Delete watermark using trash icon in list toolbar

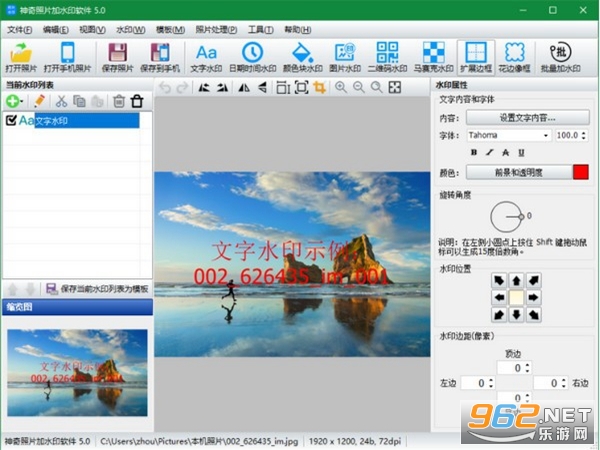click(119, 101)
